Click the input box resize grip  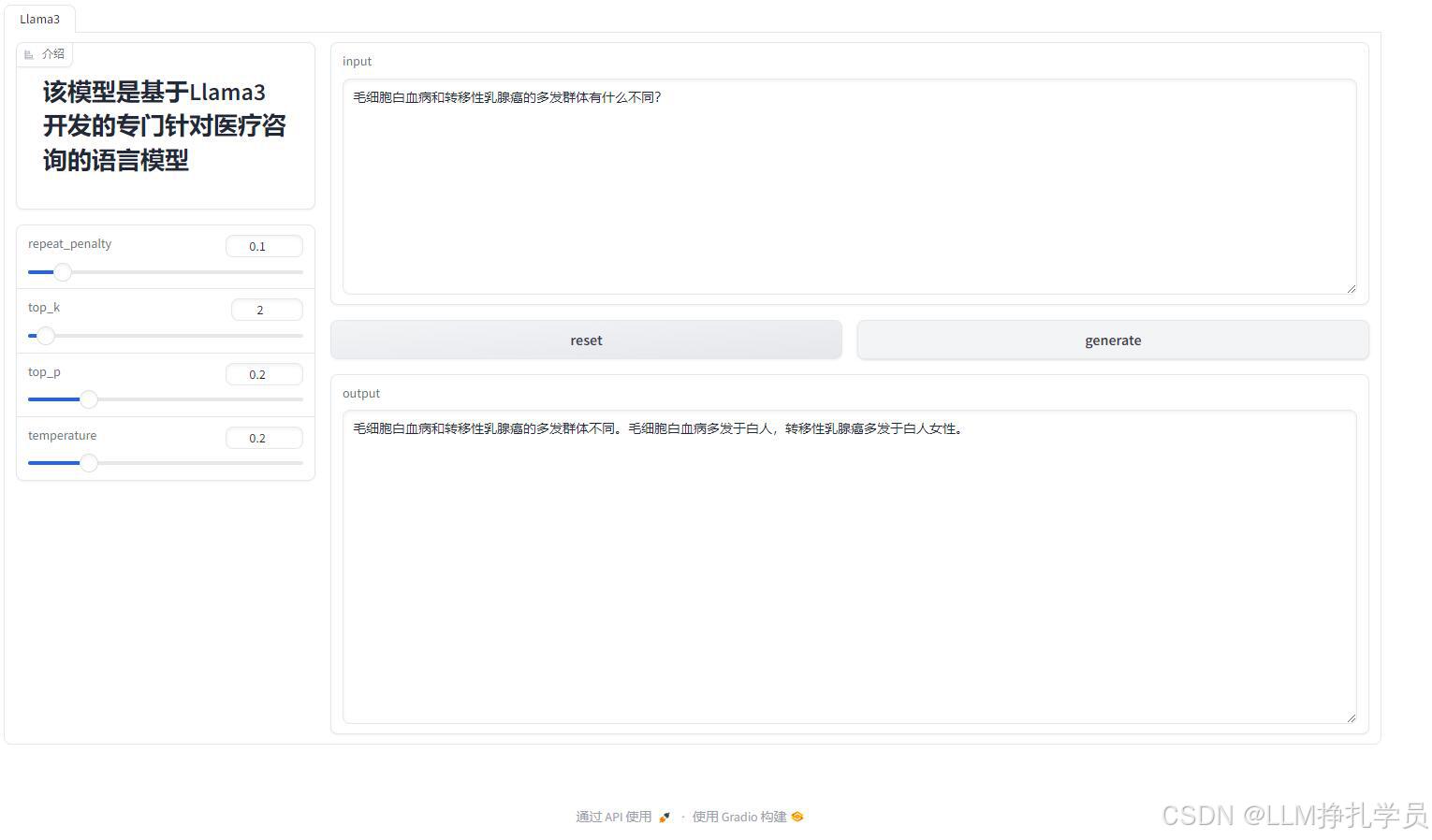pyautogui.click(x=1351, y=289)
